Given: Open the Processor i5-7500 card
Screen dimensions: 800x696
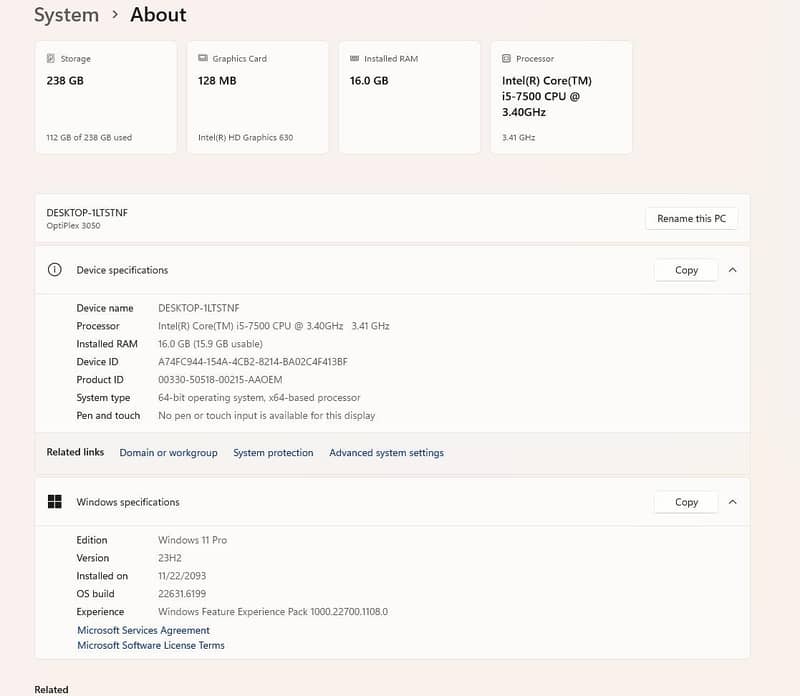Looking at the screenshot, I should click(x=561, y=97).
